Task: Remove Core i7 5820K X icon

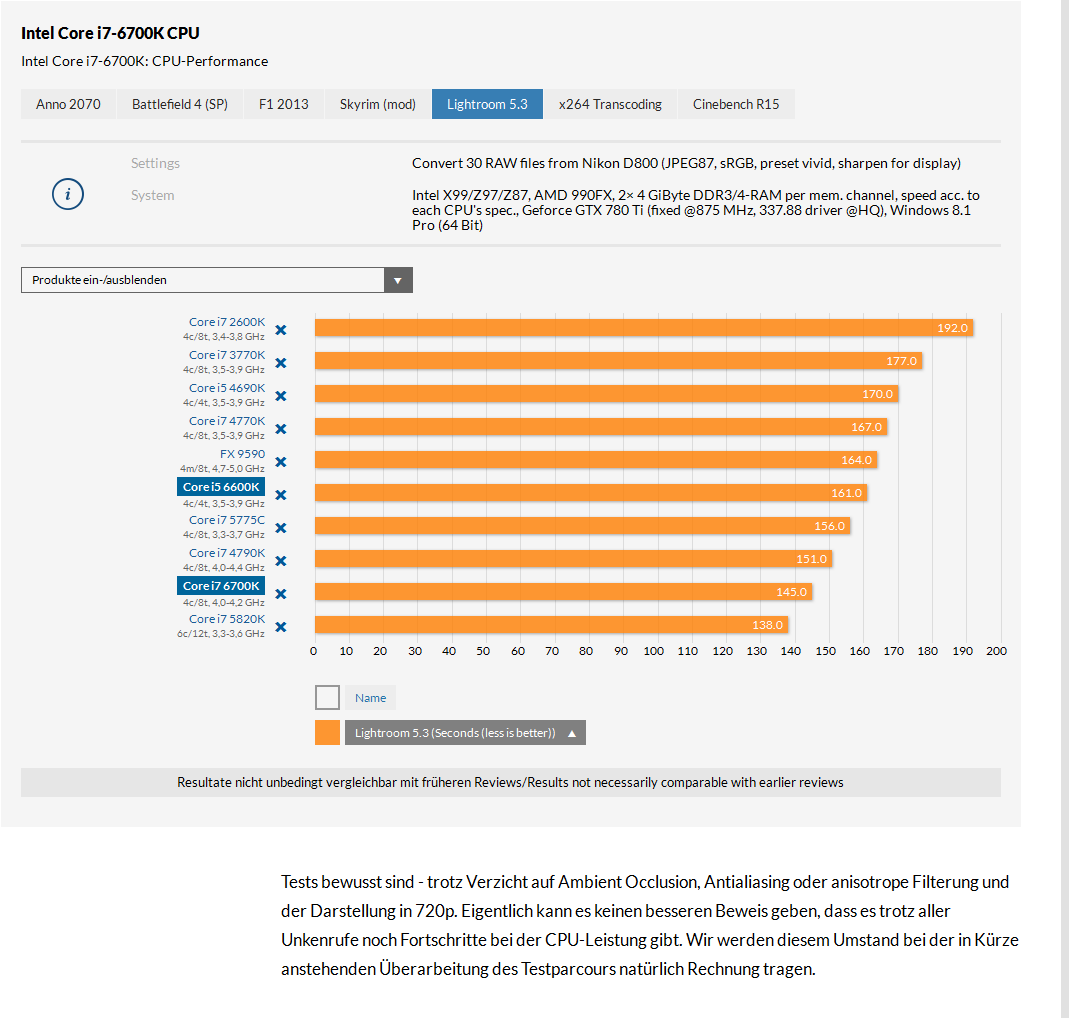Action: click(280, 627)
